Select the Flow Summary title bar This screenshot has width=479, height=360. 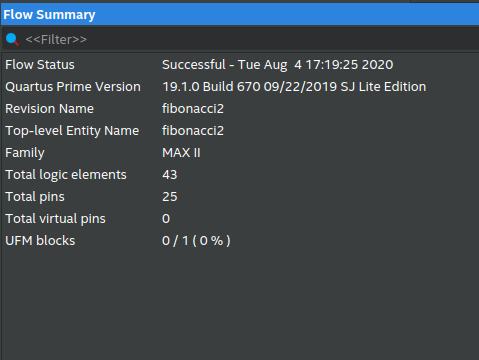(240, 15)
